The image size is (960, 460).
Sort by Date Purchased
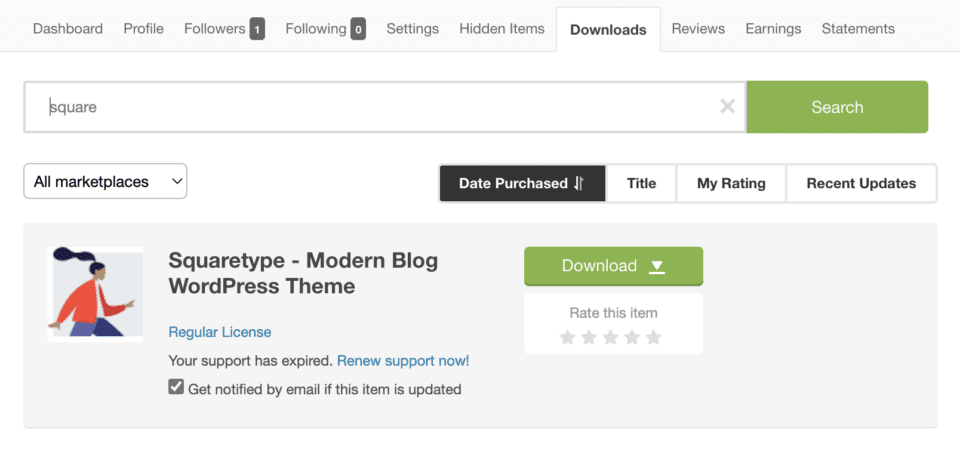click(x=522, y=183)
